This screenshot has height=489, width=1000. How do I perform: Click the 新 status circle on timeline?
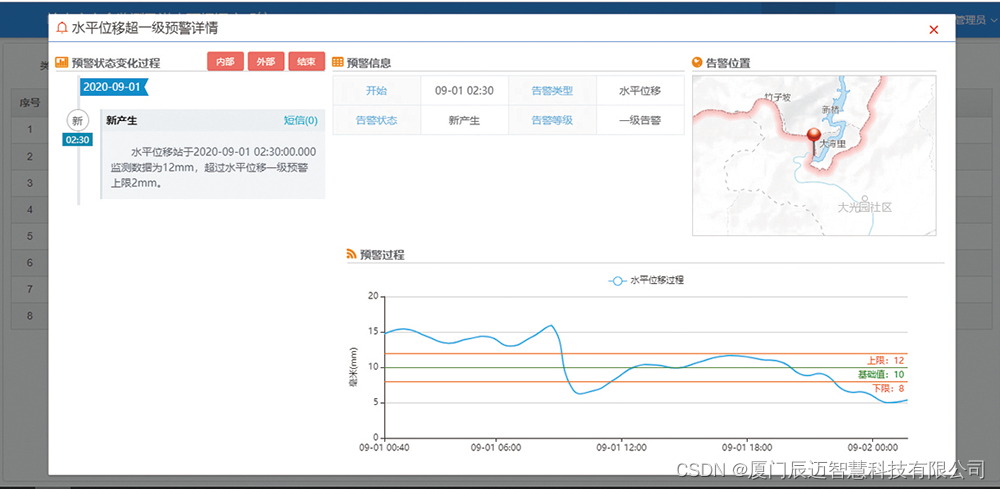click(x=77, y=120)
